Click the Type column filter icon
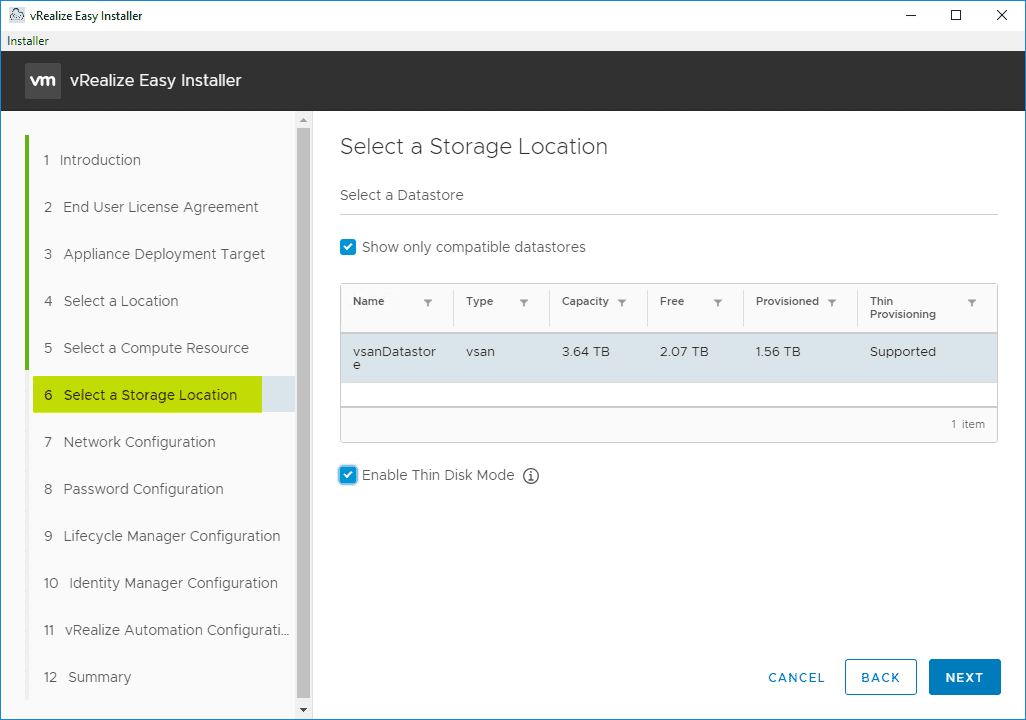This screenshot has width=1026, height=720. [x=524, y=303]
